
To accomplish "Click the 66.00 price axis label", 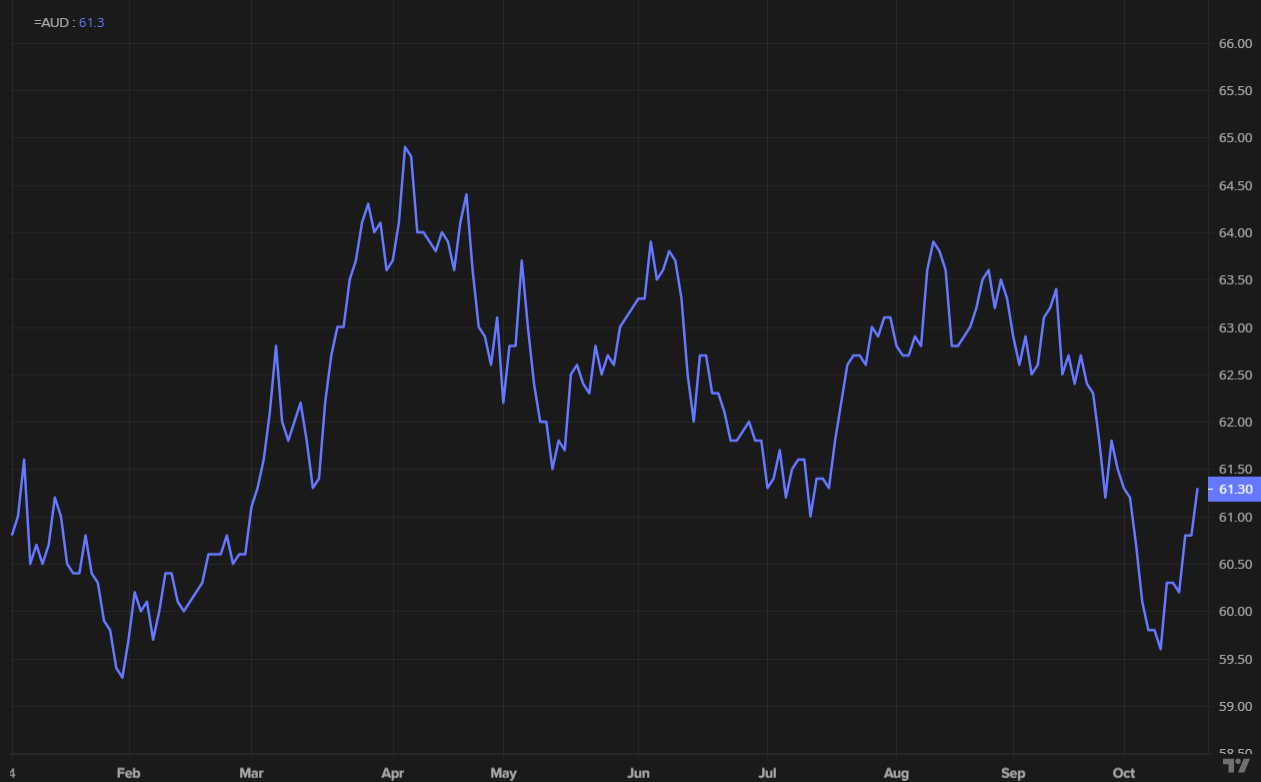I will 1236,44.
